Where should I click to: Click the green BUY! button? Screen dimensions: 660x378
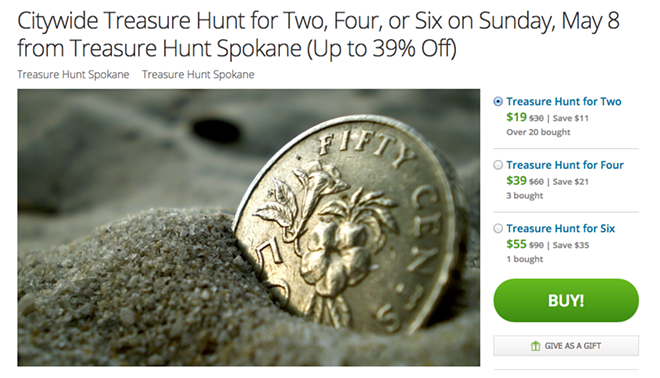click(566, 301)
